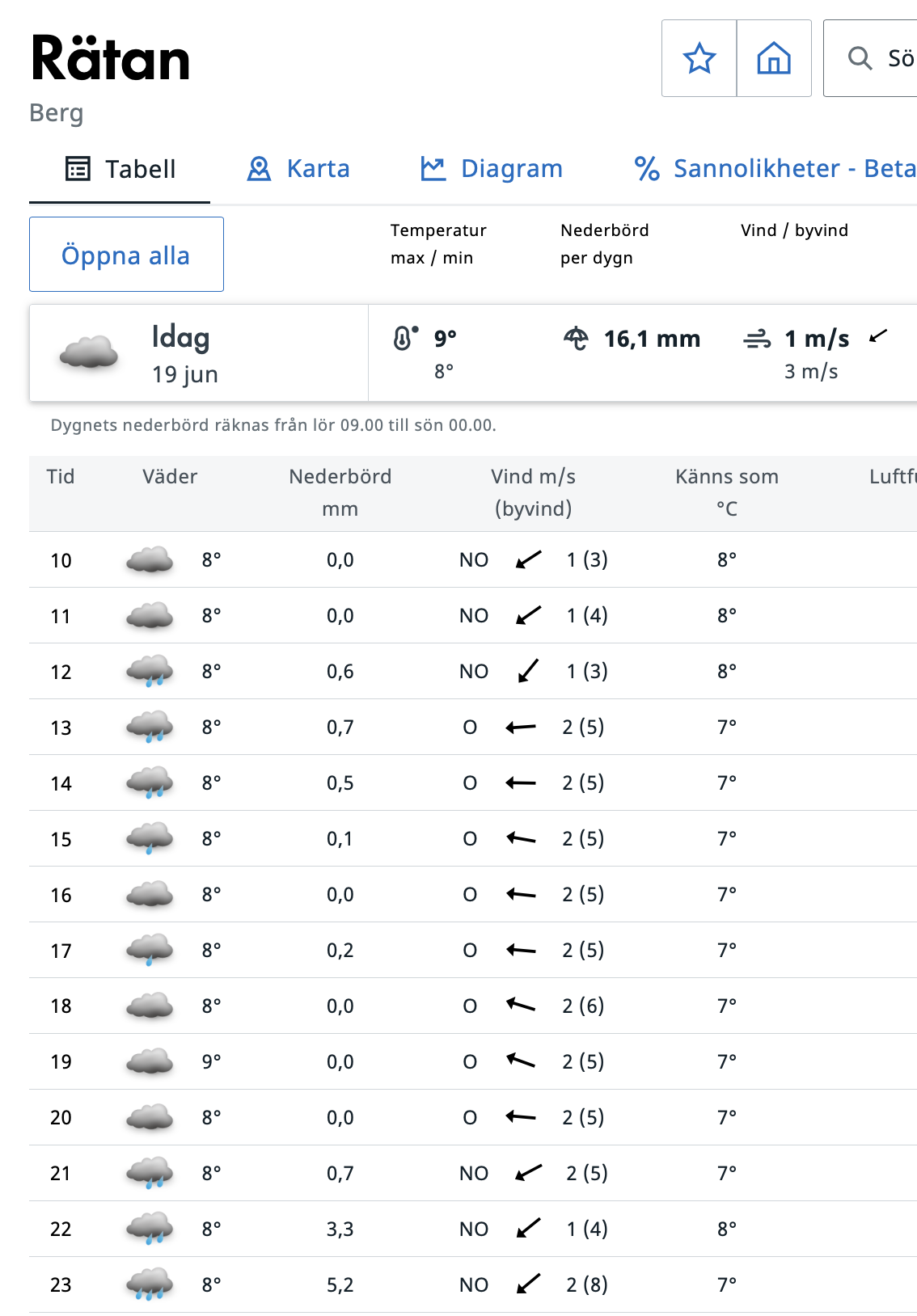
Task: Click the Känns som column header
Action: pos(726,492)
